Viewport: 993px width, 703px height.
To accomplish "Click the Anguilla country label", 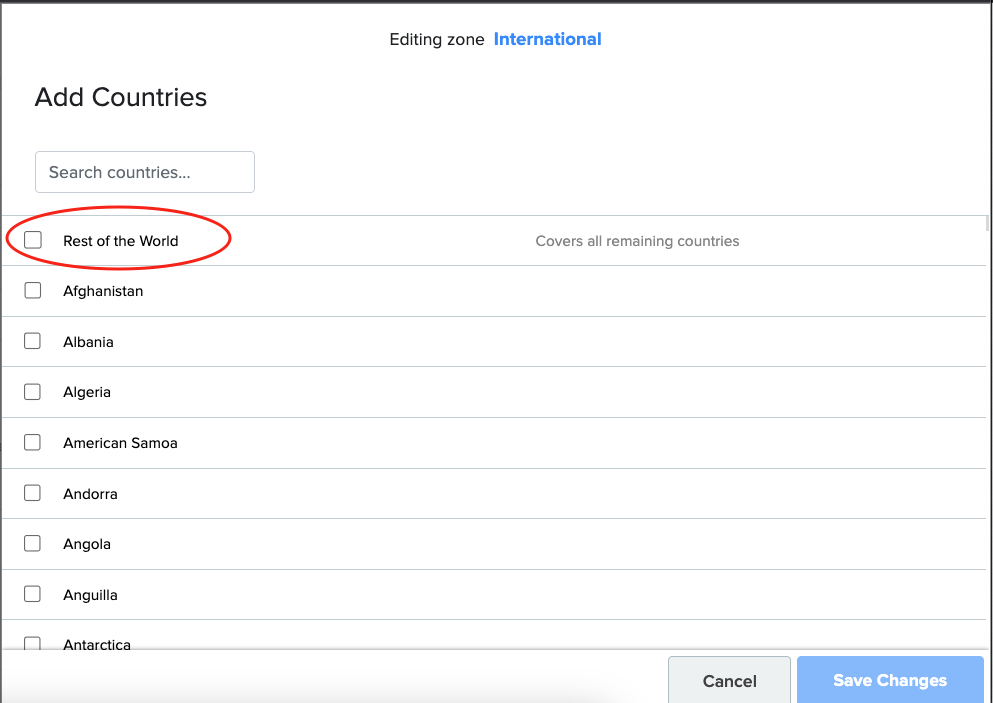I will pos(91,595).
